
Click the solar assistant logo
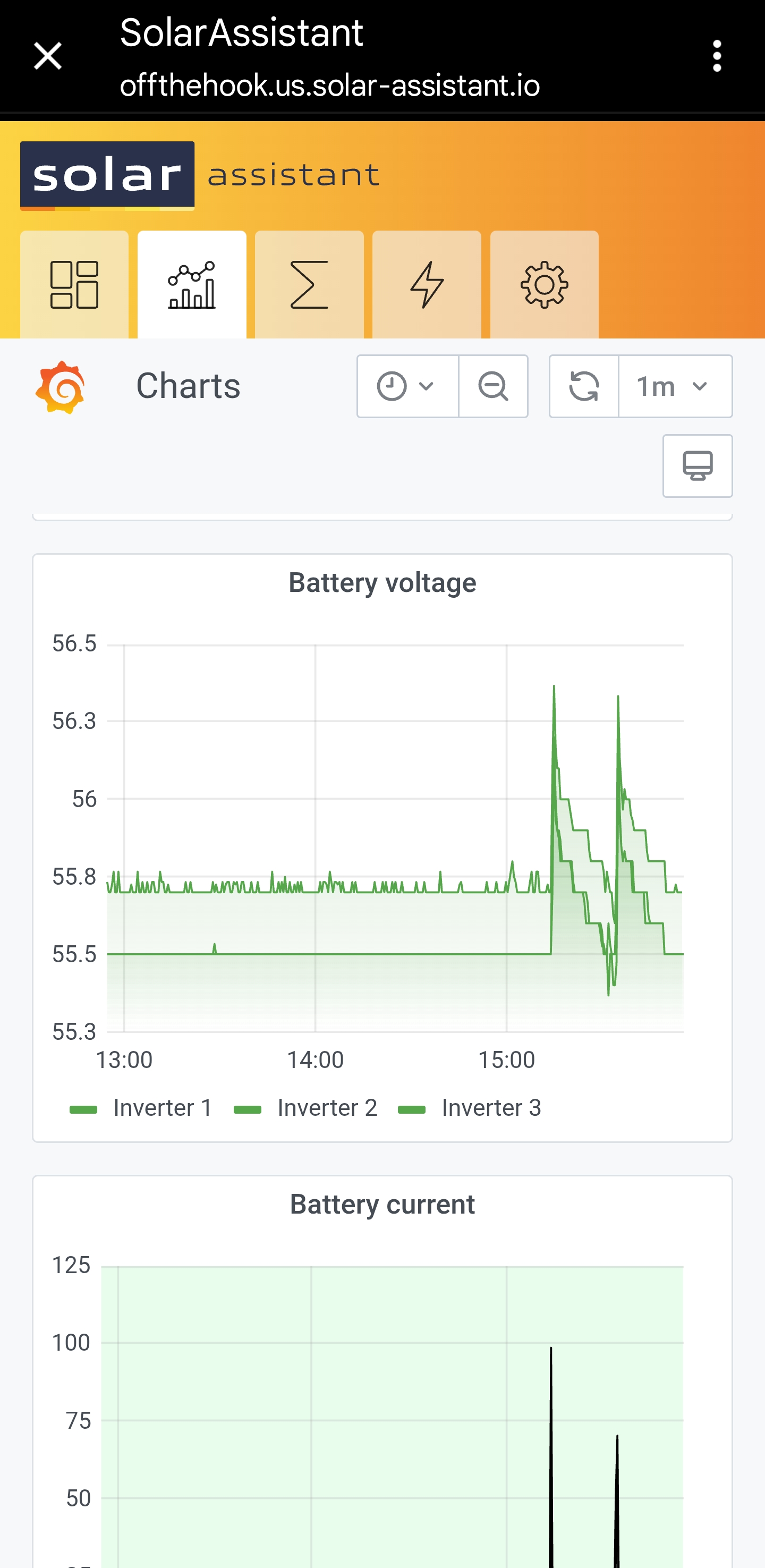(x=200, y=176)
